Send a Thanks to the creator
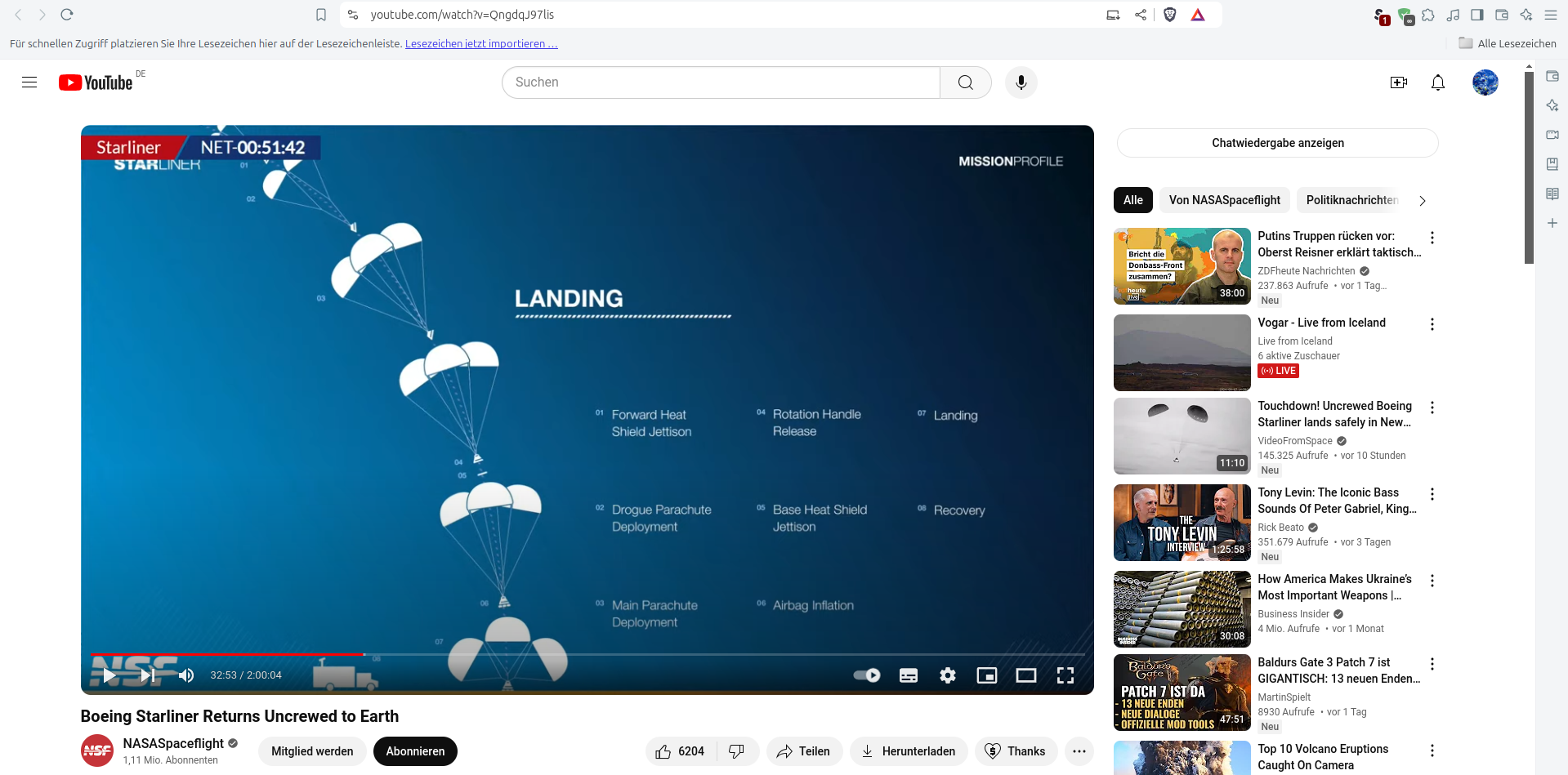The image size is (1568, 775). [1016, 751]
